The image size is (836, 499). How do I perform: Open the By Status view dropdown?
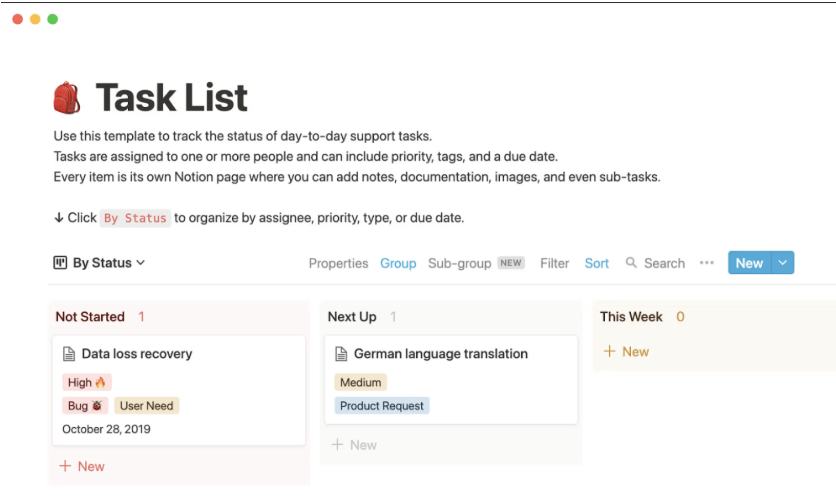tap(100, 263)
